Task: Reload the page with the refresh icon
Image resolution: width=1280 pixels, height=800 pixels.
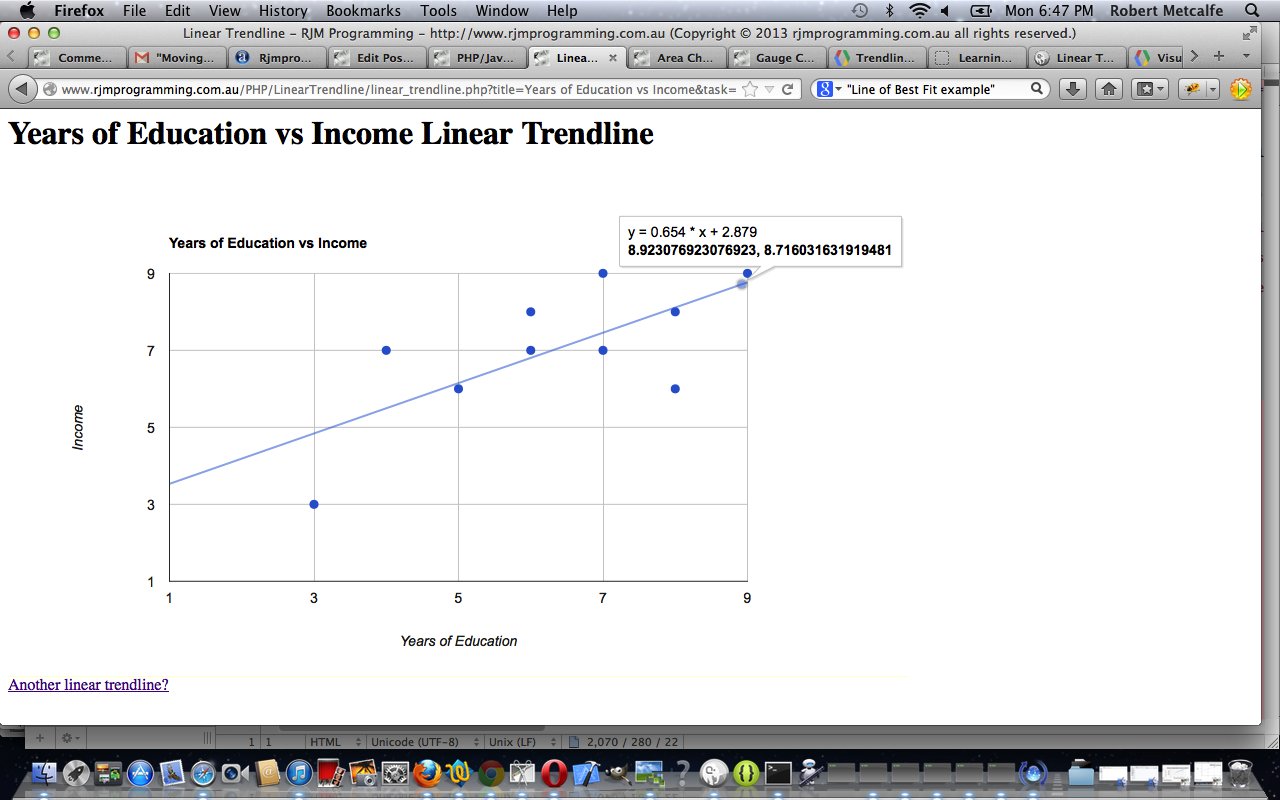Action: pyautogui.click(x=786, y=88)
